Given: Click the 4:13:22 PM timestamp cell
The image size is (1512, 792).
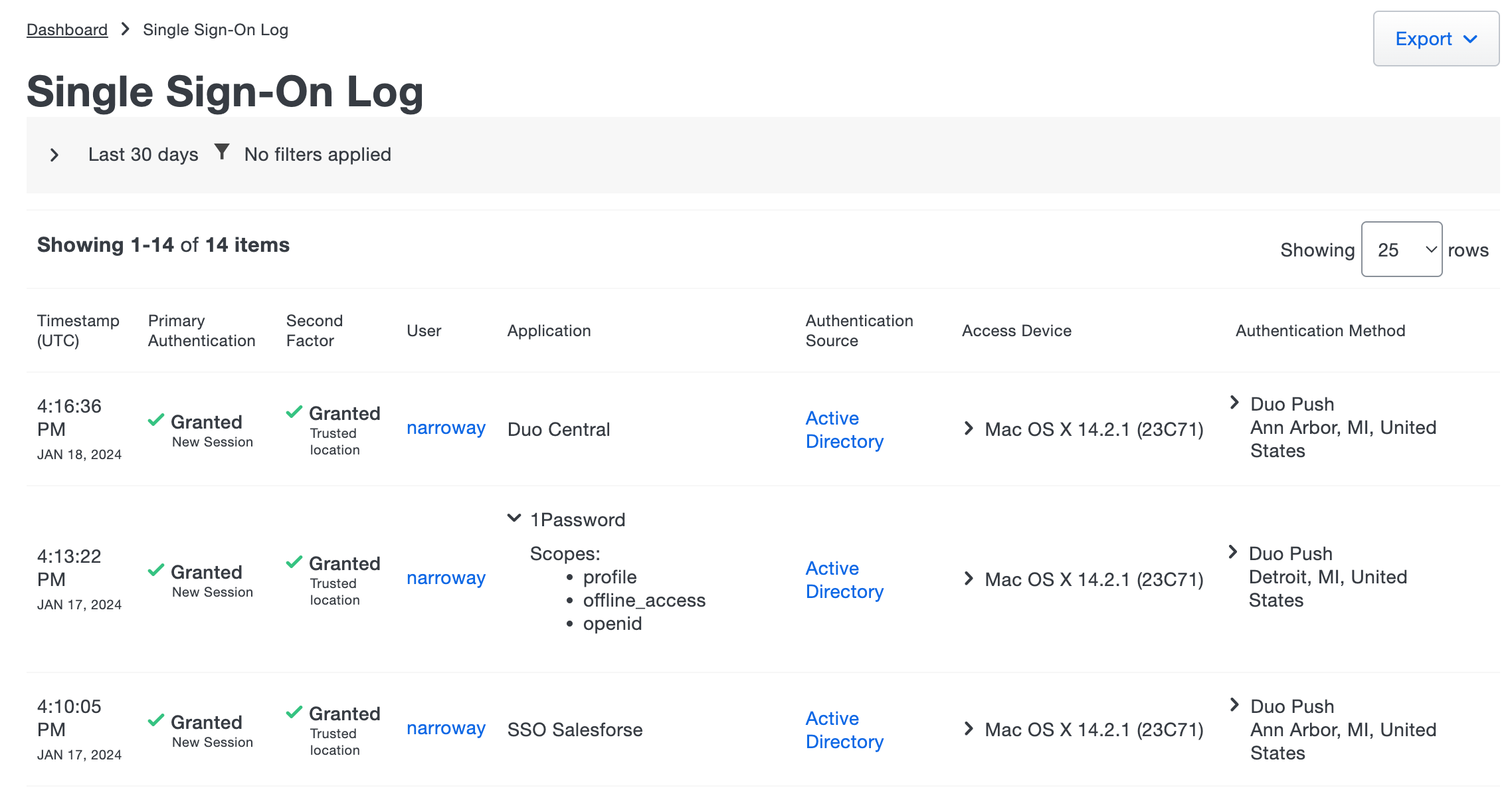Looking at the screenshot, I should 78,579.
